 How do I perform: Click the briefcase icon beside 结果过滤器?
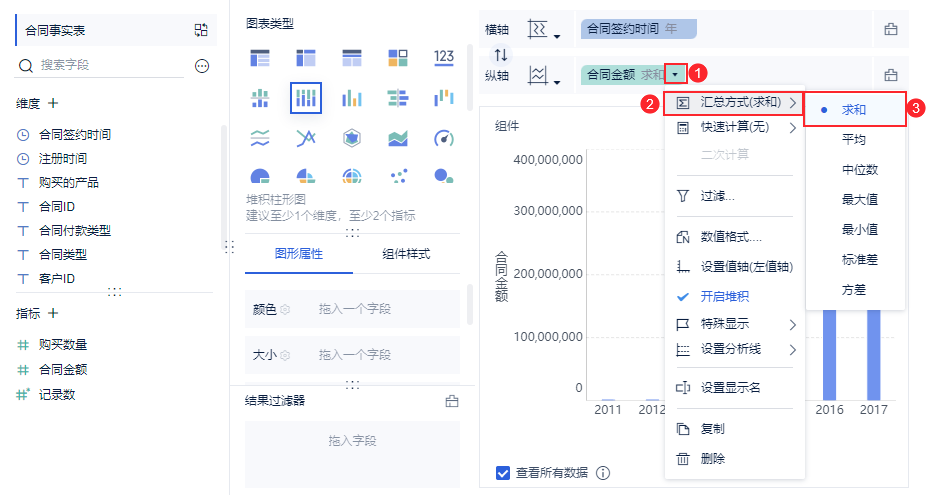[x=452, y=401]
